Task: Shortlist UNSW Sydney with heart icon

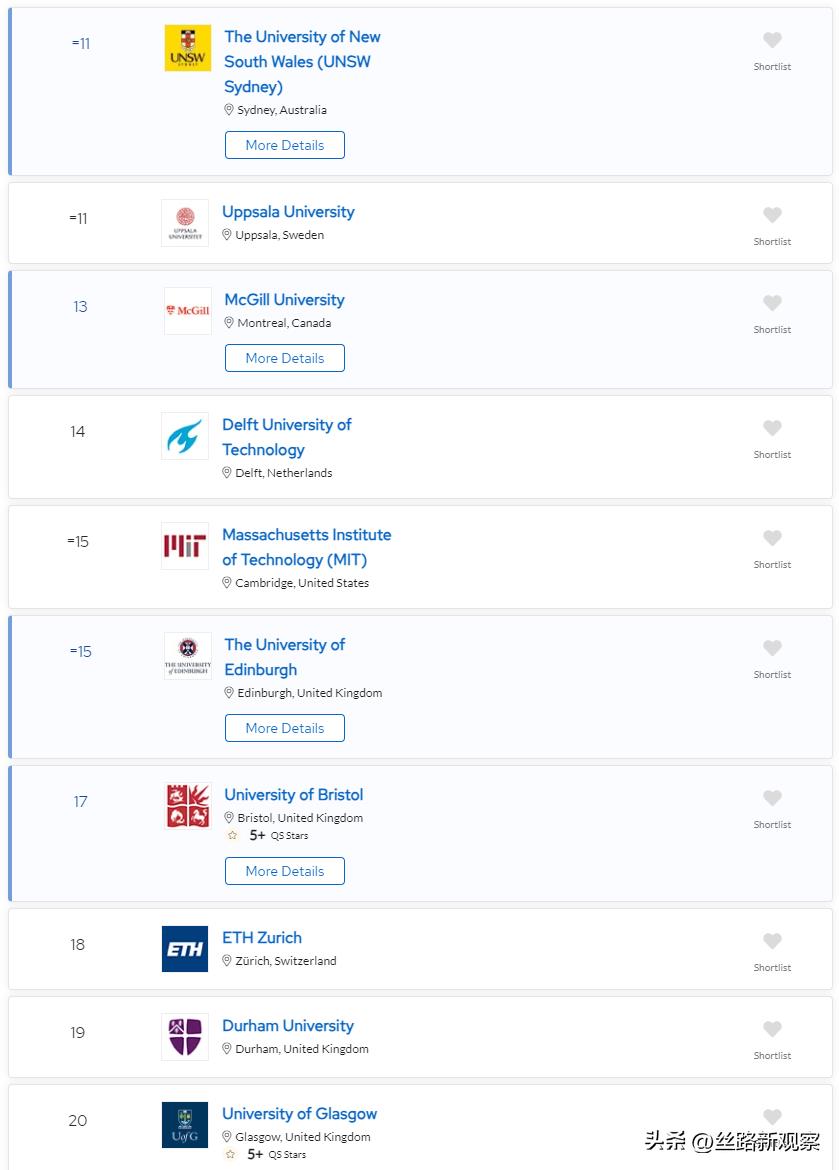Action: click(772, 41)
